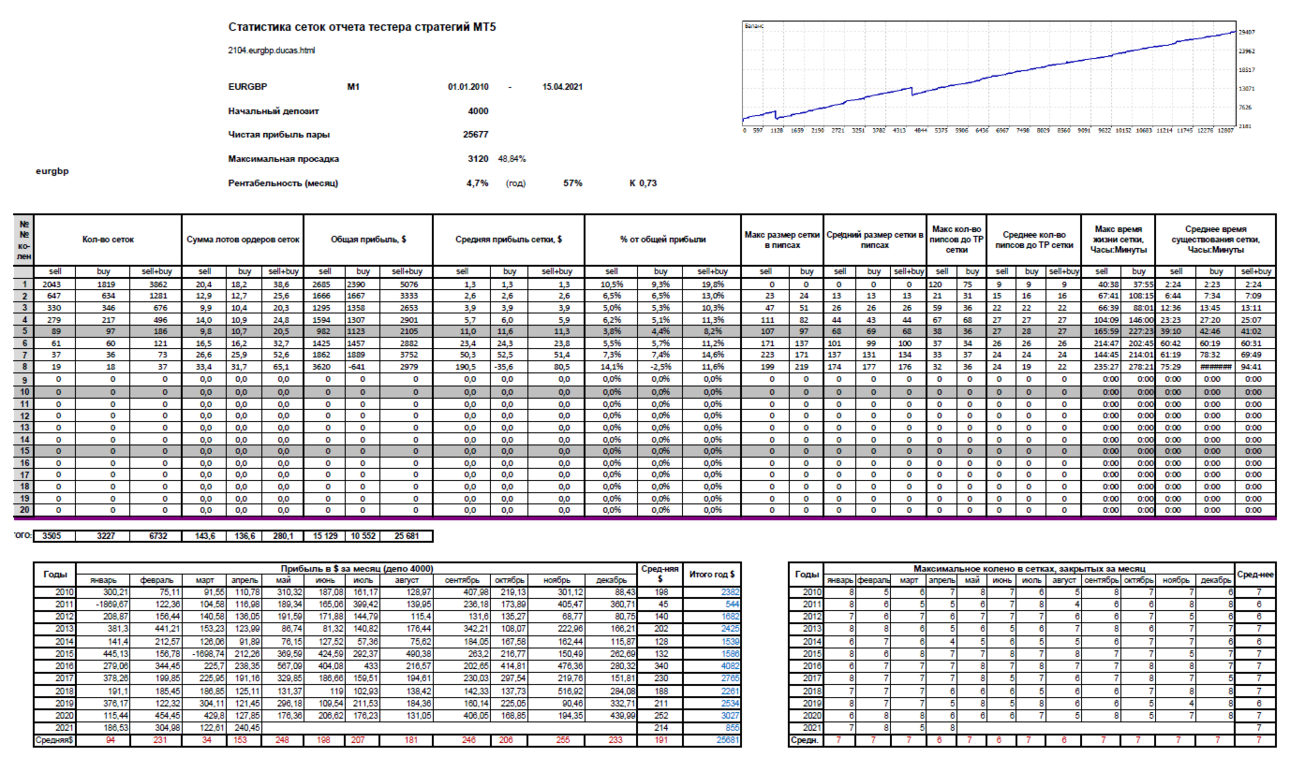Click the totals cell 15 129

[x=324, y=536]
